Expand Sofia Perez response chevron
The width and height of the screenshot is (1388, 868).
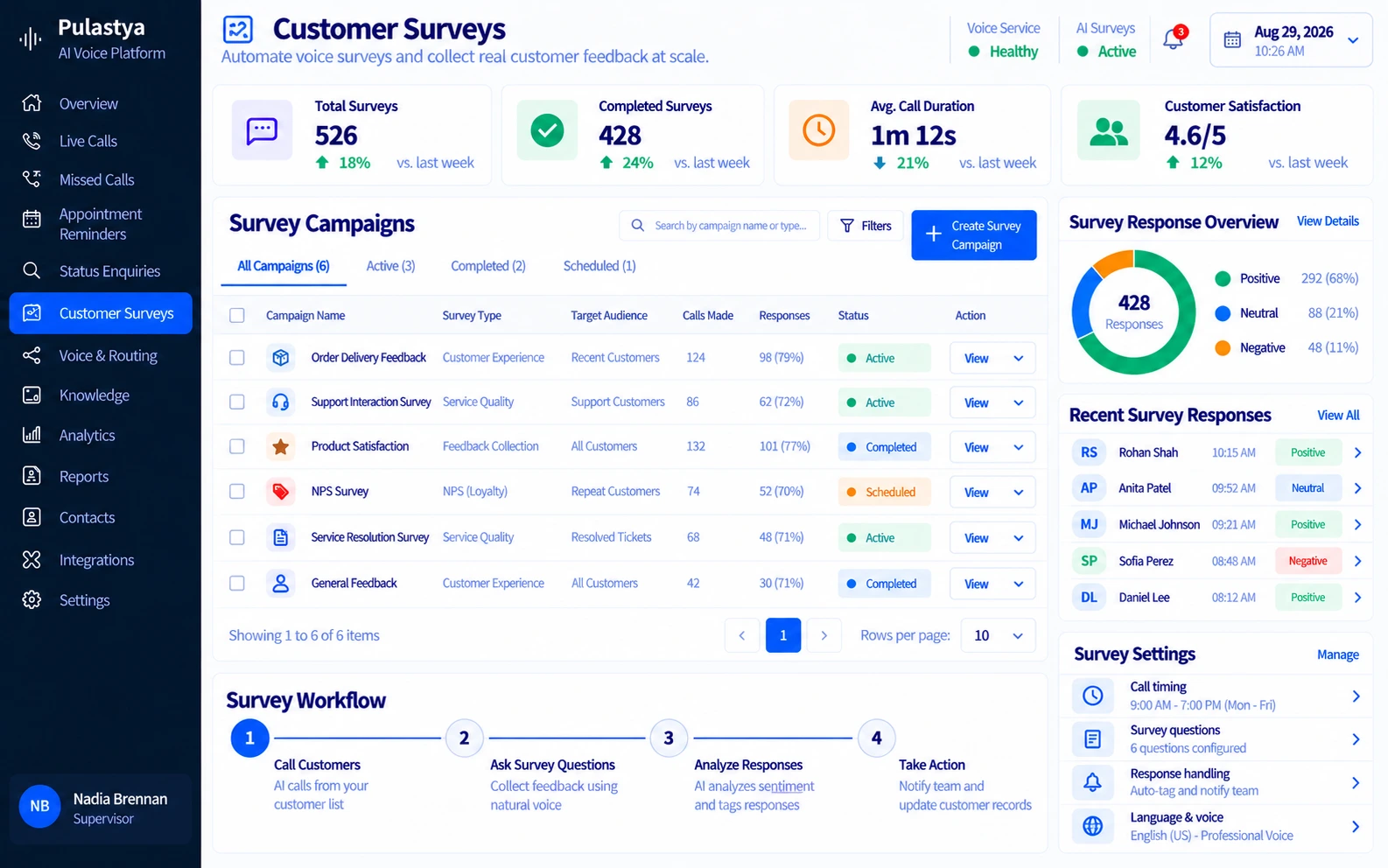tap(1357, 561)
